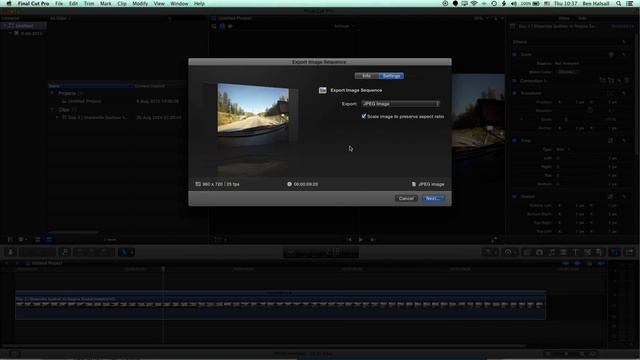The height and width of the screenshot is (360, 640).
Task: Toggle the Correction 1 checkbox in inspector
Action: pos(514,81)
